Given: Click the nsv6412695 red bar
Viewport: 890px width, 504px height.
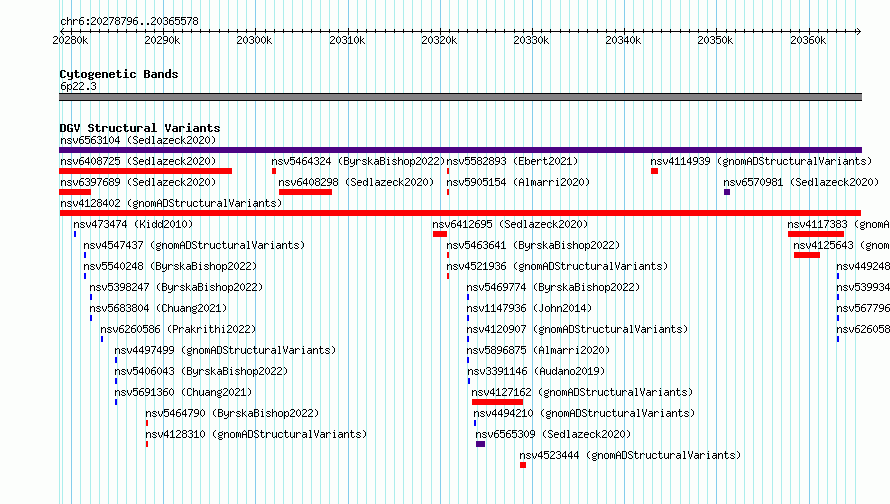Looking at the screenshot, I should click(440, 234).
